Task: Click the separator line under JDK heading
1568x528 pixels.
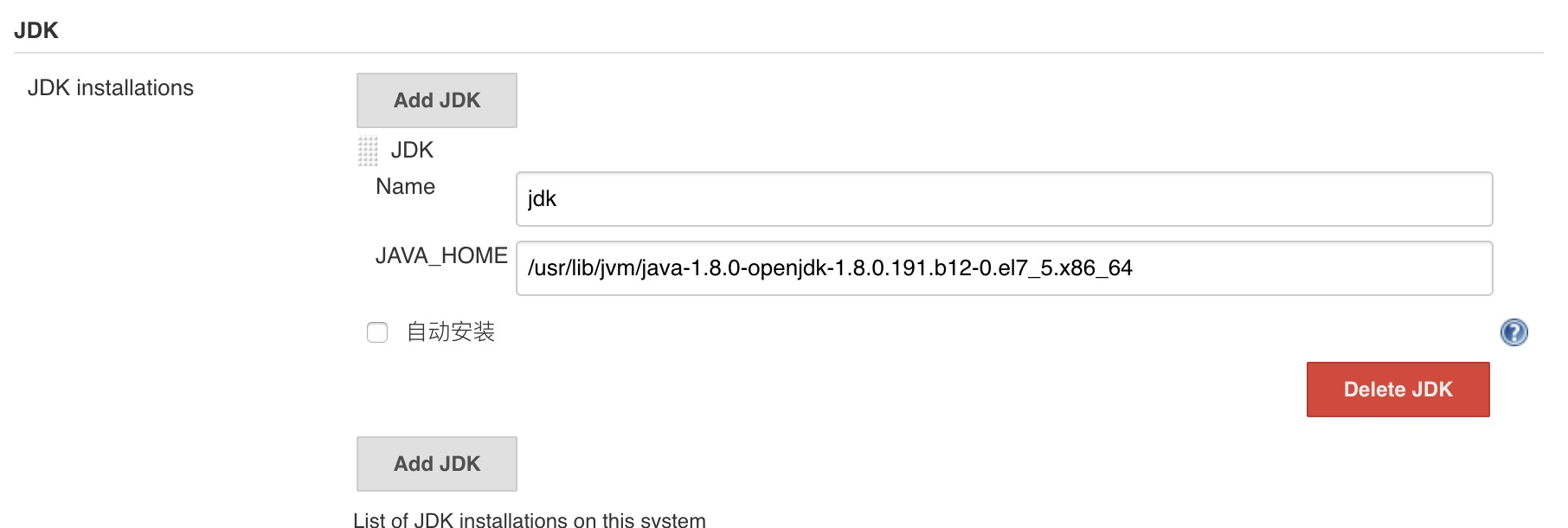Action: 779,53
